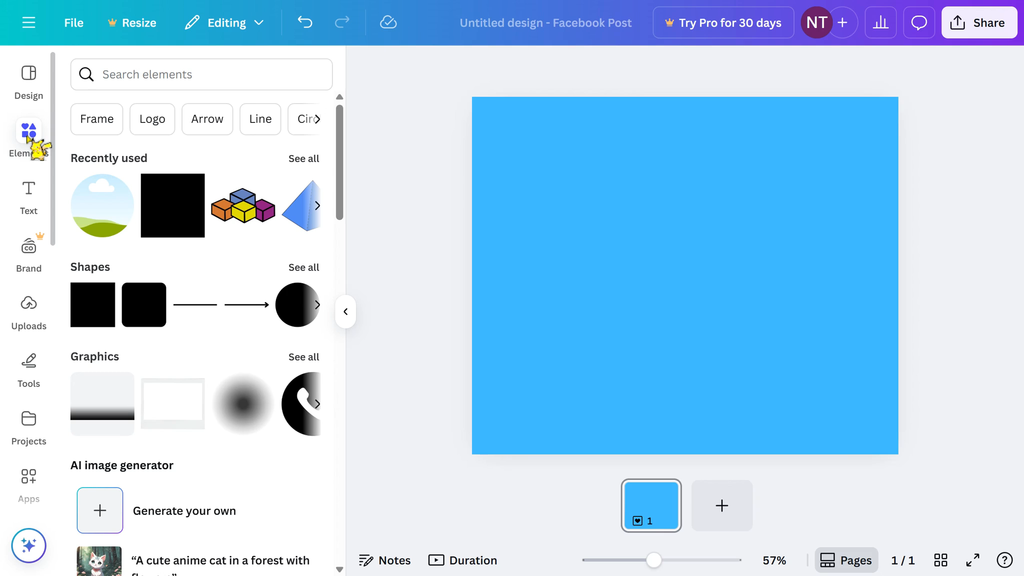Select the Text tool in sidebar
Image resolution: width=1024 pixels, height=576 pixels.
tap(28, 197)
